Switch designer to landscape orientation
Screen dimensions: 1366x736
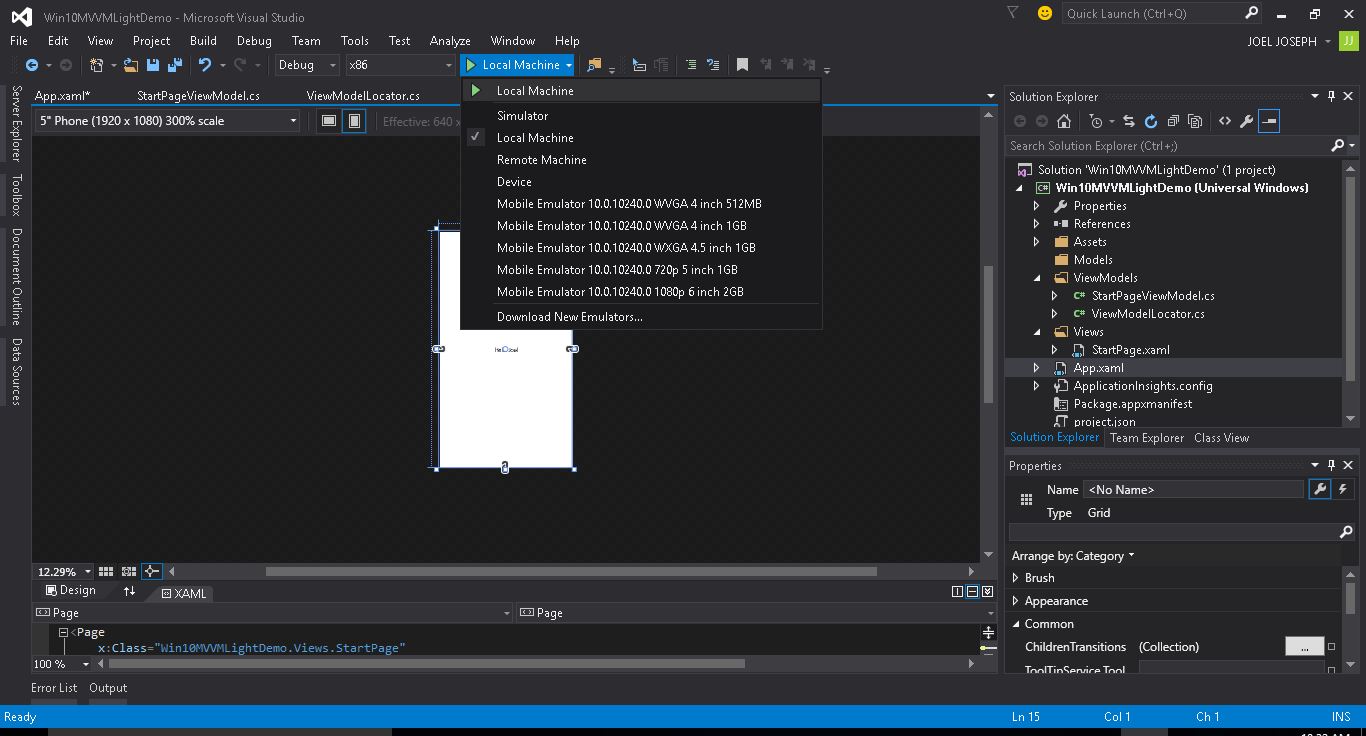(x=329, y=121)
